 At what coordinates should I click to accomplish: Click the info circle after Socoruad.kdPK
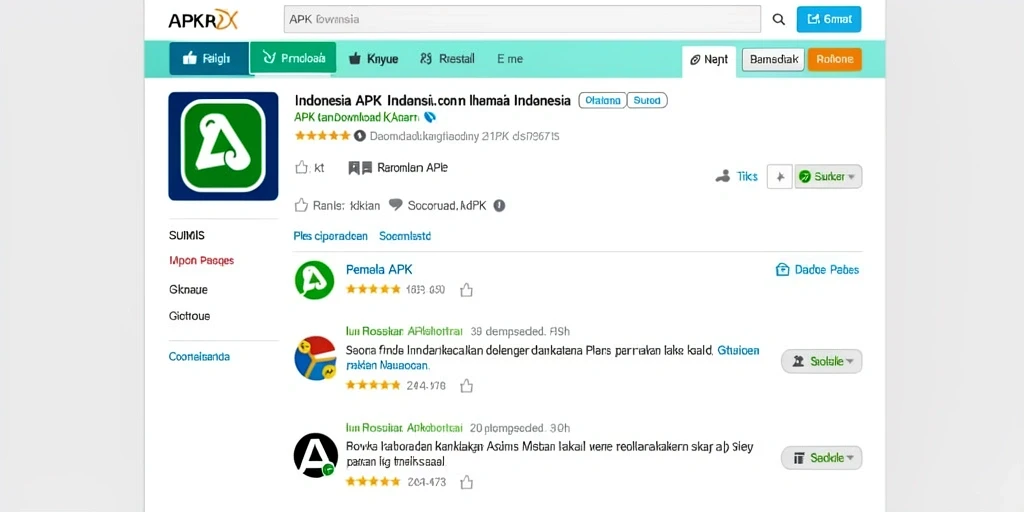pos(499,206)
